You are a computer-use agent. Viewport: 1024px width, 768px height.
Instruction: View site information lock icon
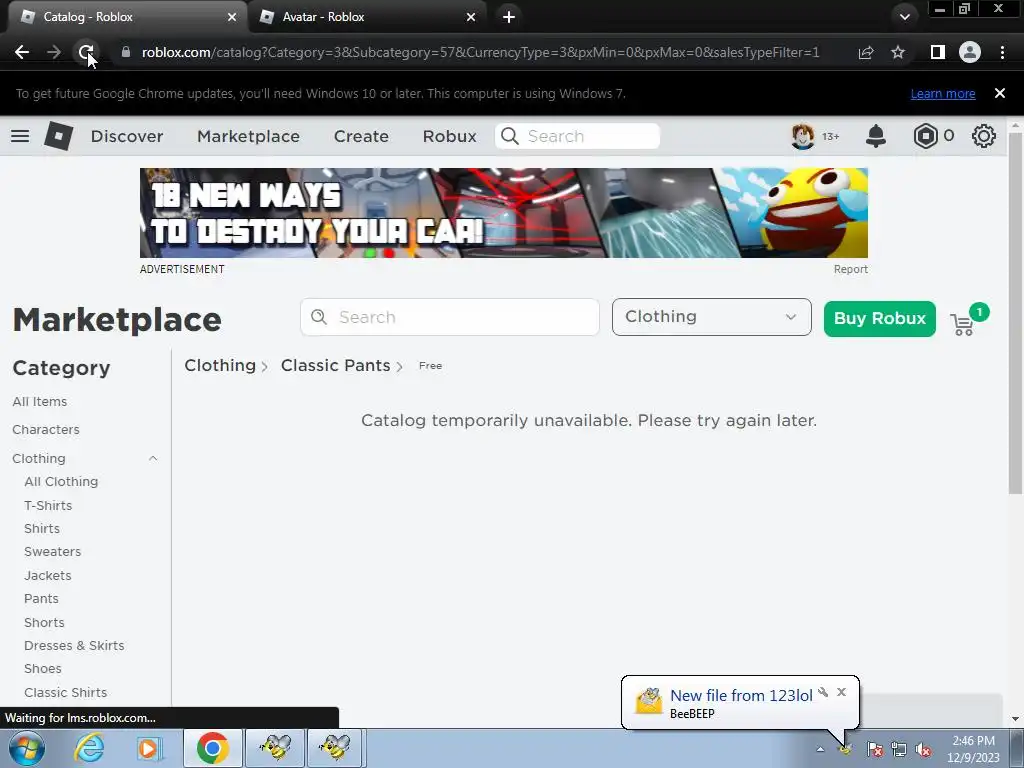[126, 52]
